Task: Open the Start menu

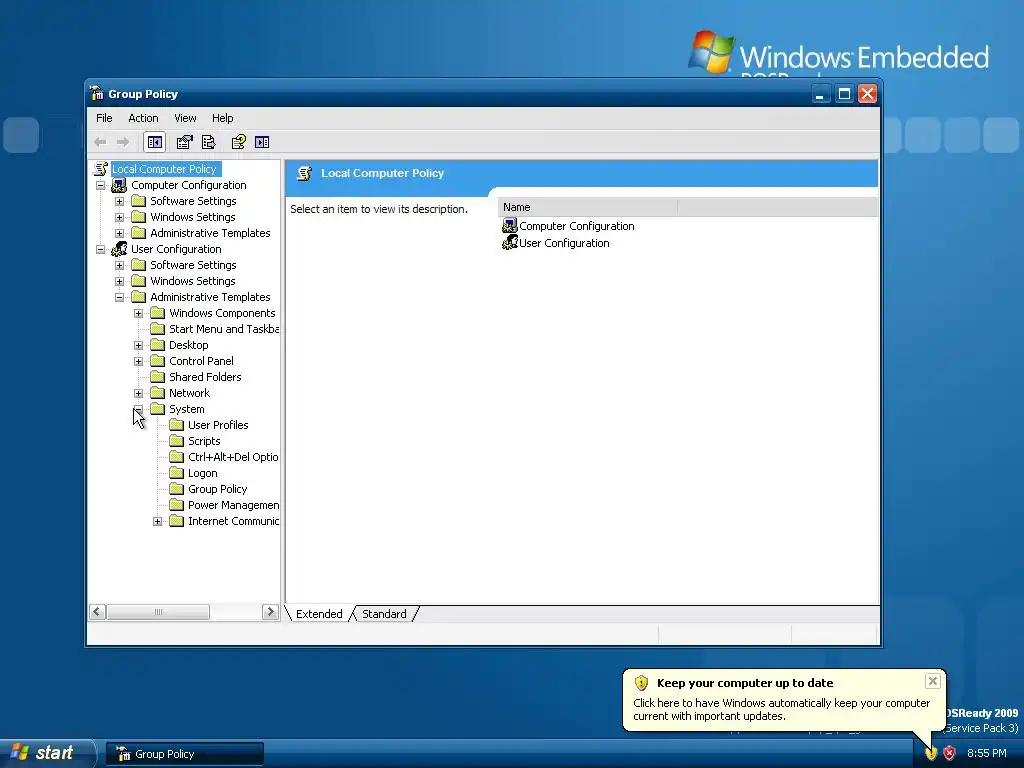Action: point(46,753)
